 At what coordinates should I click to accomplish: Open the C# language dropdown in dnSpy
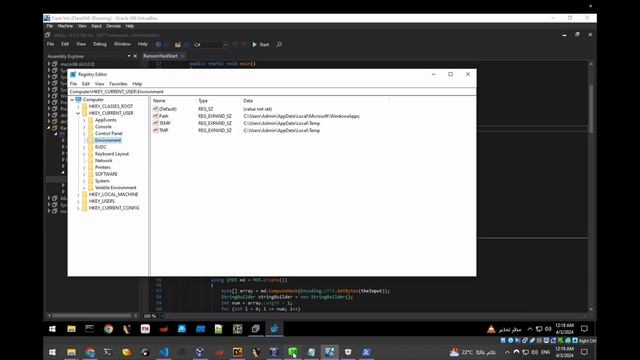pos(210,44)
